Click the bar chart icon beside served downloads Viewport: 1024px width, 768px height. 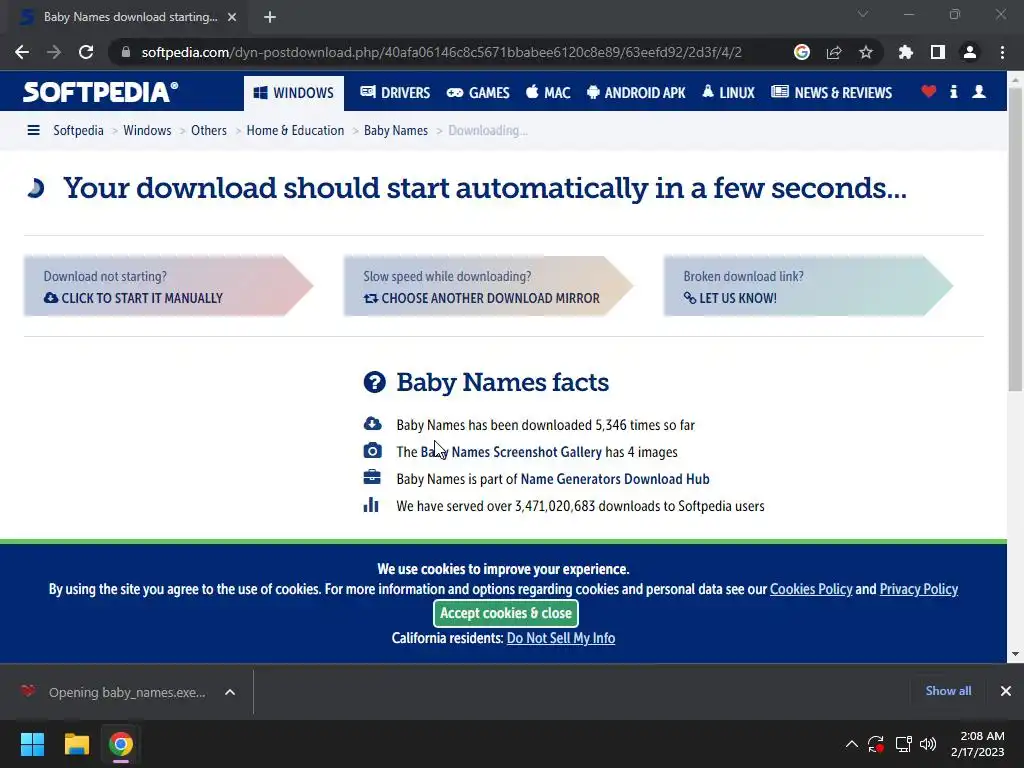[371, 505]
